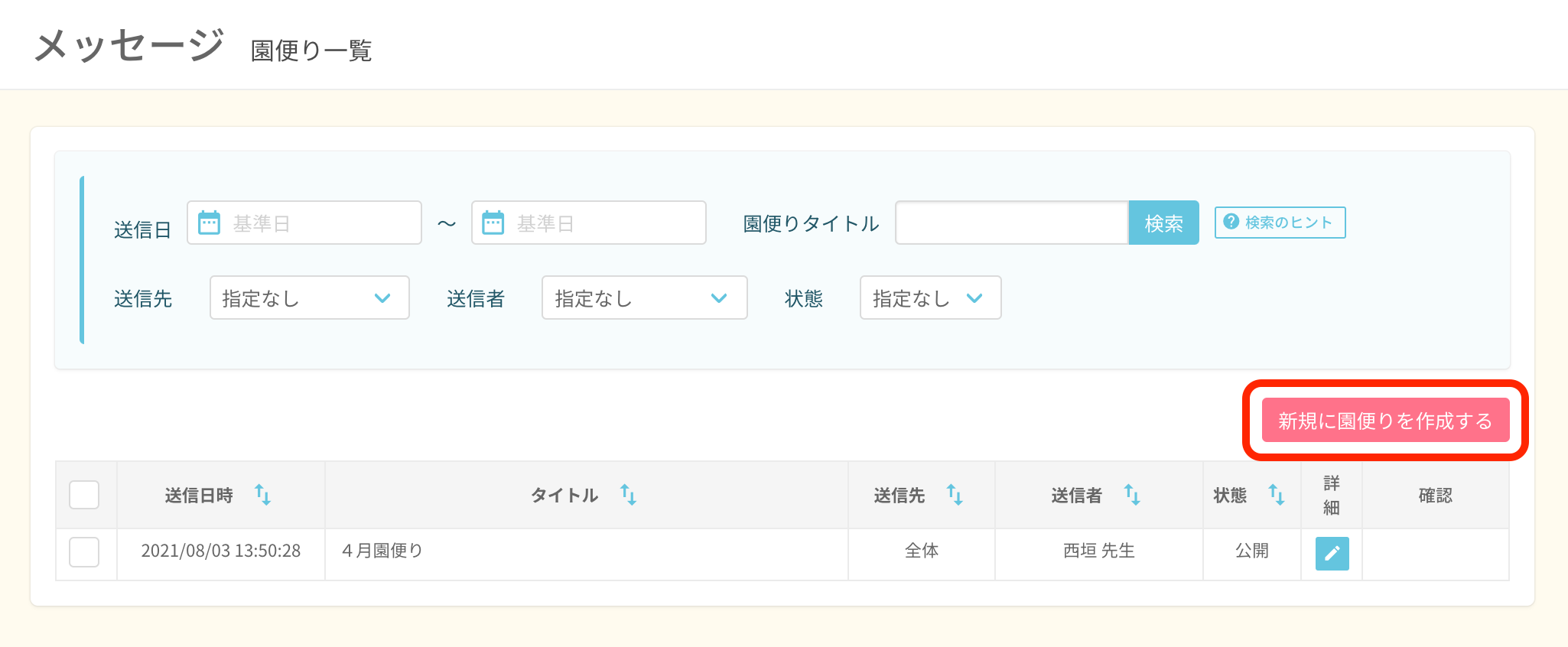This screenshot has width=1568, height=647.
Task: Sort by 送信先 column arrows
Action: pos(955,495)
